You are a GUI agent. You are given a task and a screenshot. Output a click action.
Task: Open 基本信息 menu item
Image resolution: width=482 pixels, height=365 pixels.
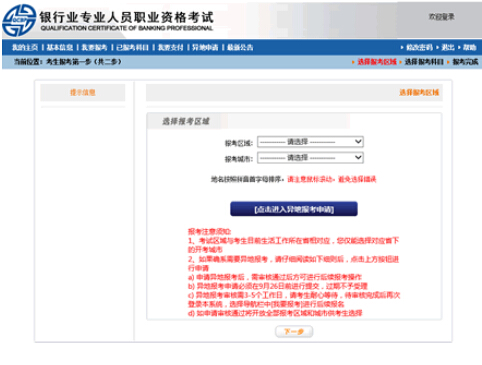point(60,48)
